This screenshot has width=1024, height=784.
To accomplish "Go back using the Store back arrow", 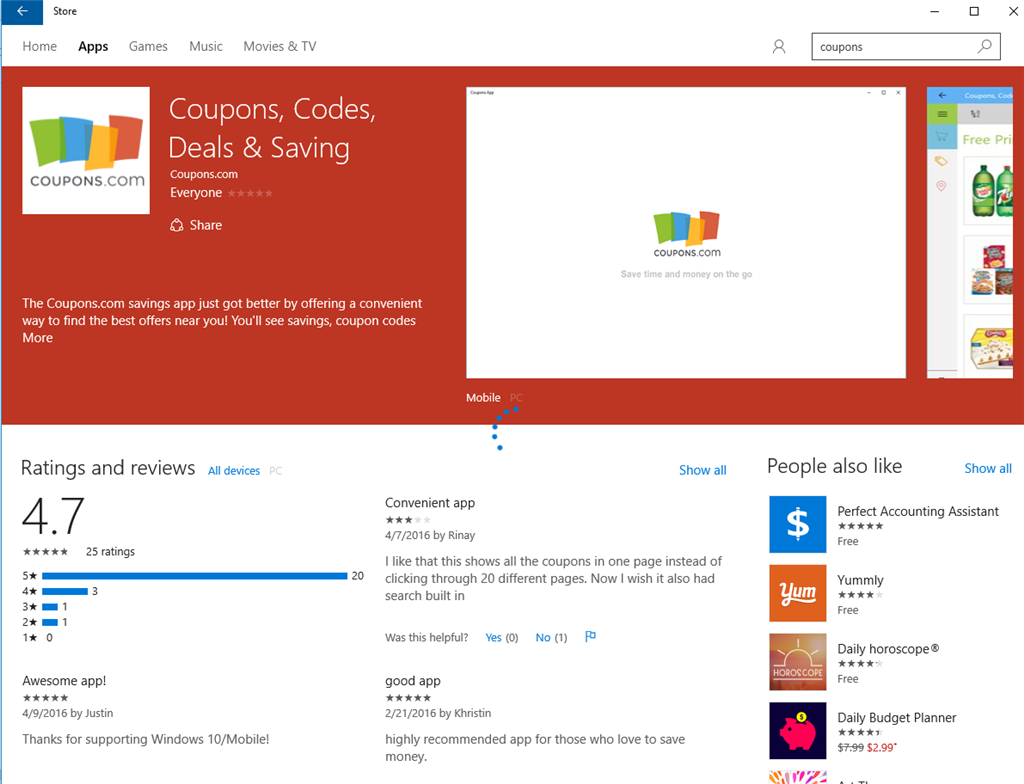I will coord(22,12).
